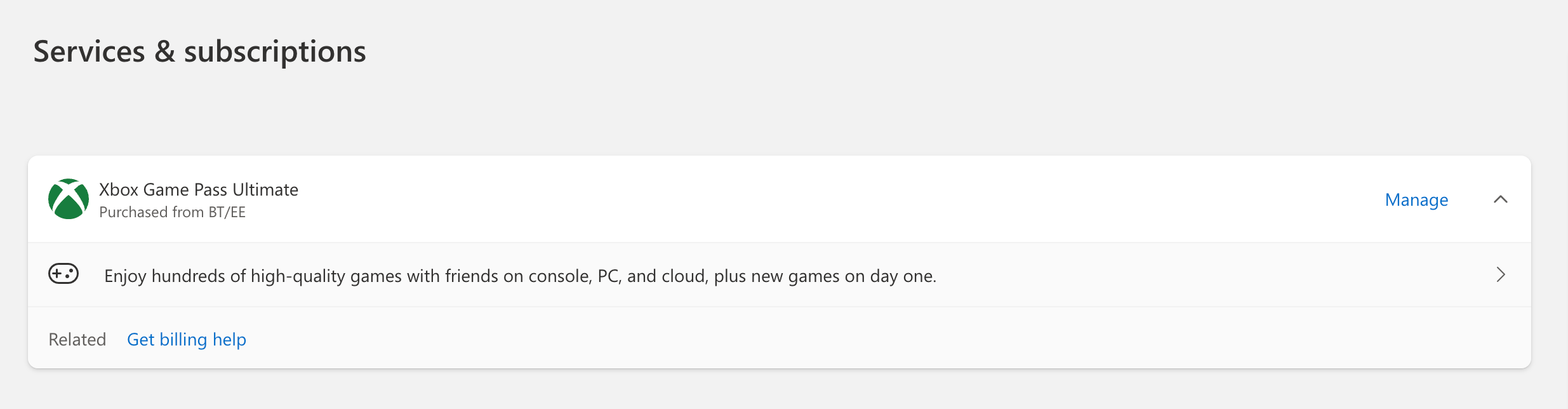1568x409 pixels.
Task: Click the Related label
Action: (x=77, y=339)
